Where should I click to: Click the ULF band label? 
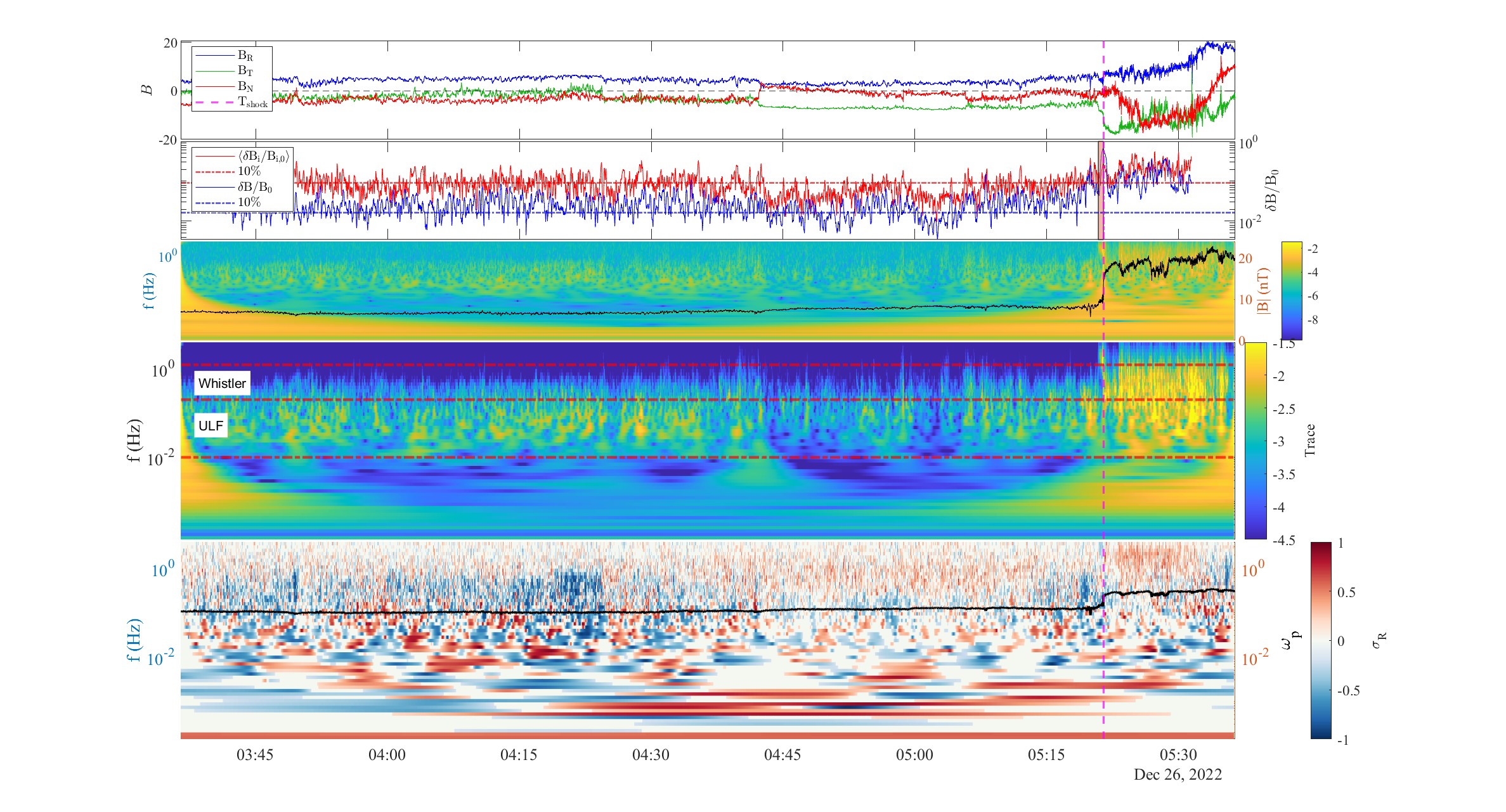211,426
